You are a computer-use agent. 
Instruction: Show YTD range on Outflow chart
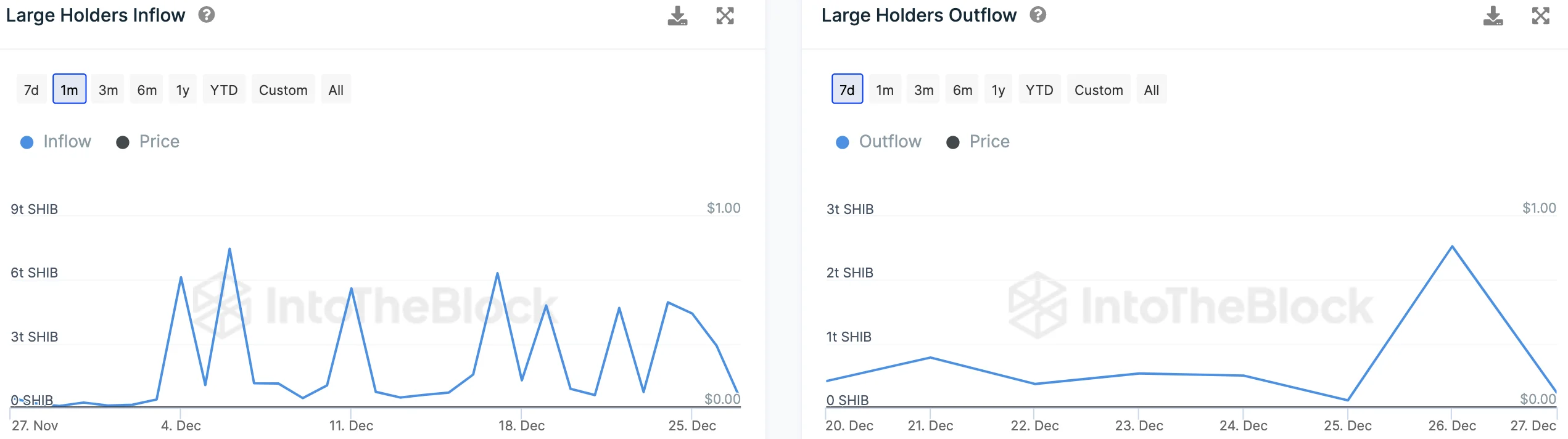1039,90
